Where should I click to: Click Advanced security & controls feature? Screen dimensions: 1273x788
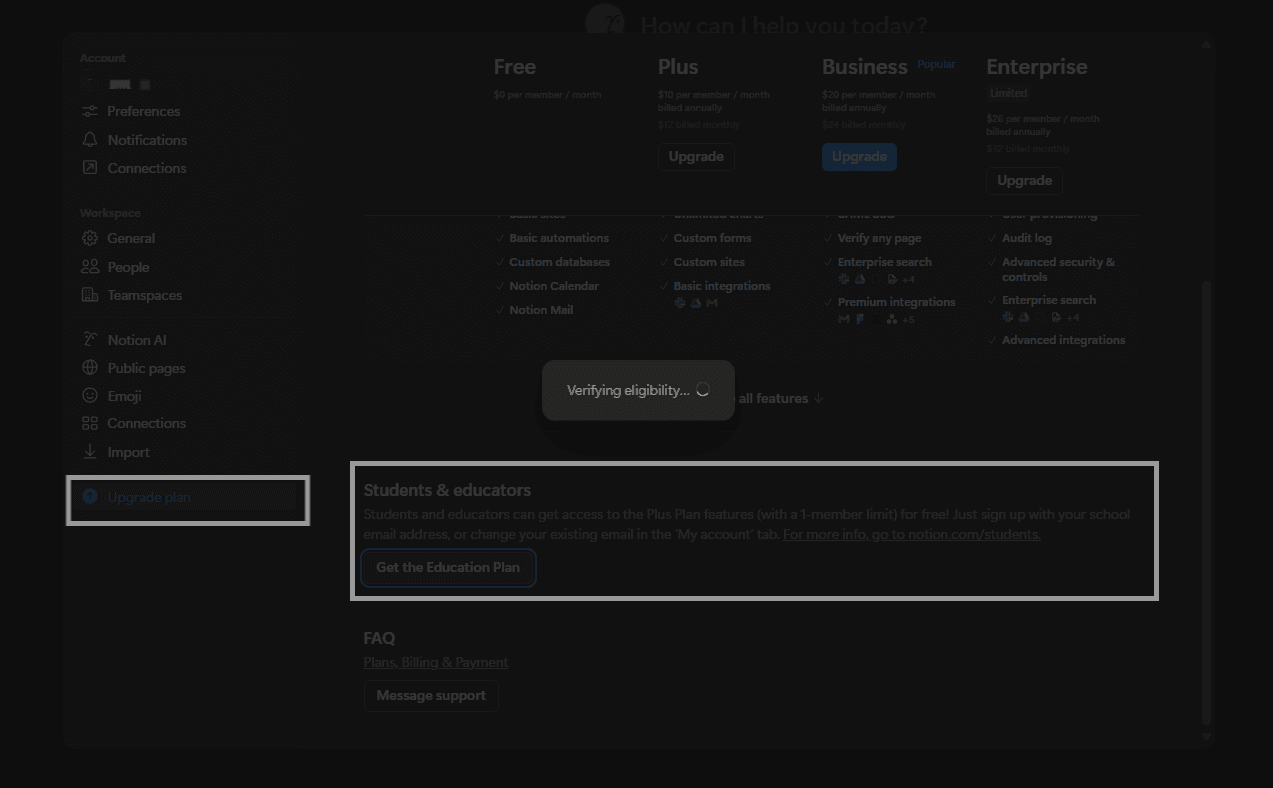pos(1059,269)
